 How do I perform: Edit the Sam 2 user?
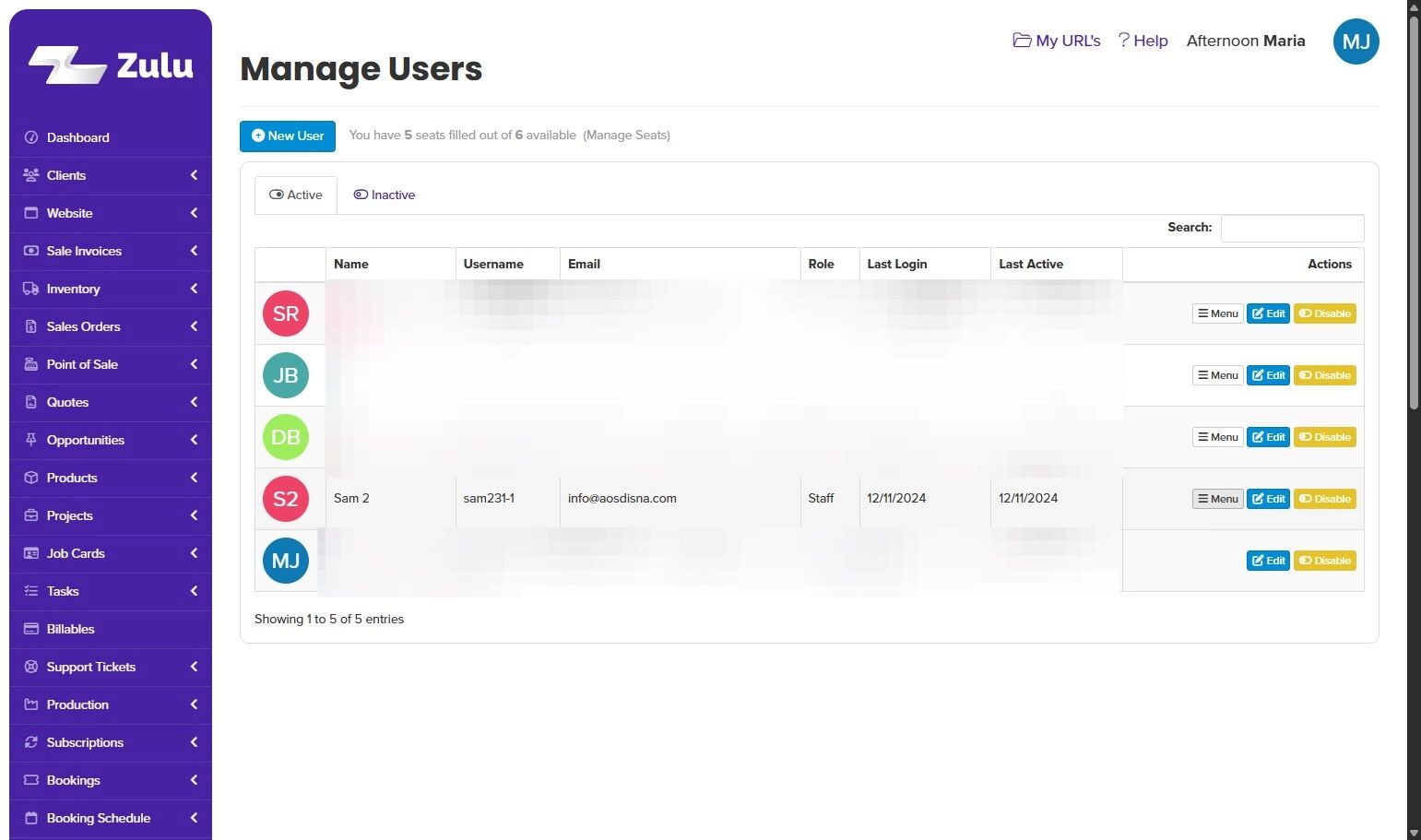(1268, 499)
